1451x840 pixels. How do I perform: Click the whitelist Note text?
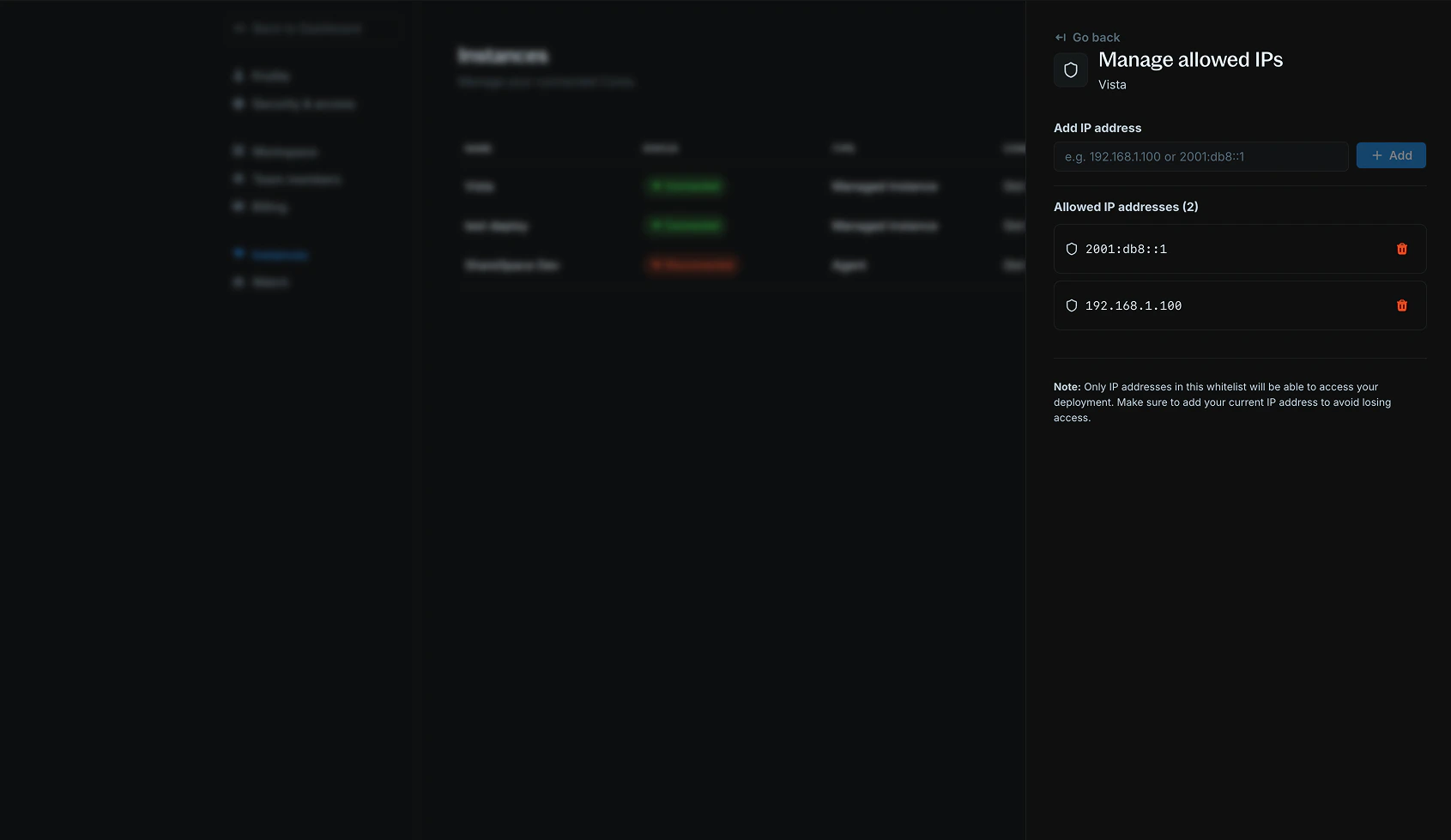pos(1223,402)
